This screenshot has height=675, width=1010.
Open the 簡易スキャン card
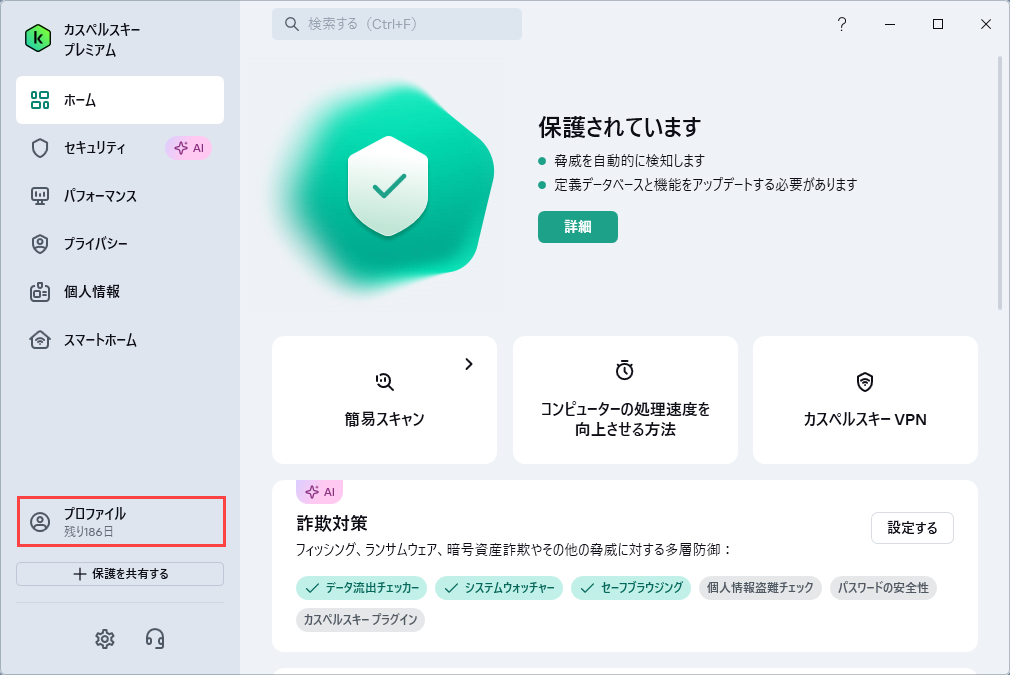coord(385,399)
